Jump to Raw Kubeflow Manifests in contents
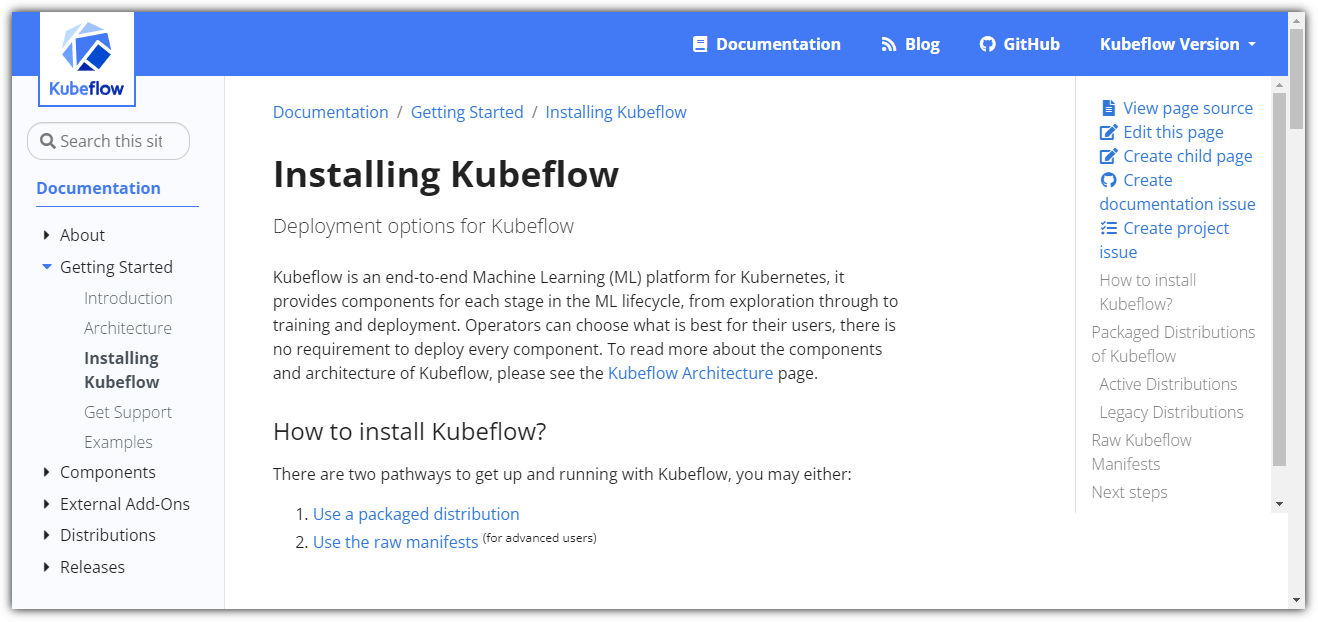The width and height of the screenshot is (1318, 622). click(1141, 452)
